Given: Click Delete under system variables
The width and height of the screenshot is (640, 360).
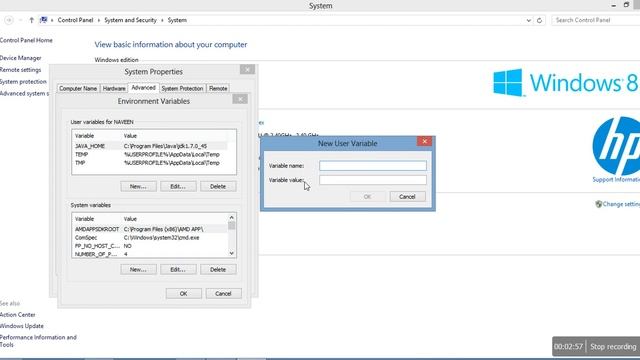Looking at the screenshot, I should tap(218, 270).
